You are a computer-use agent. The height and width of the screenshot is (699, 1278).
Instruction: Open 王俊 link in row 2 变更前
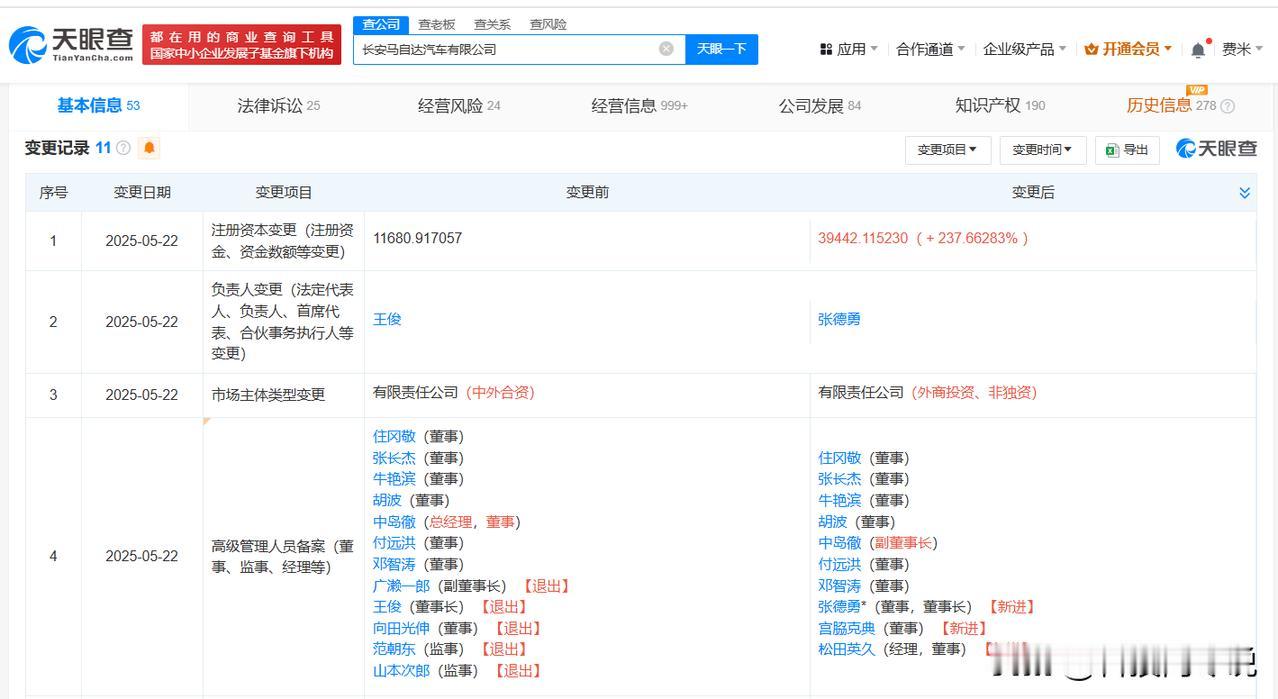[x=387, y=319]
